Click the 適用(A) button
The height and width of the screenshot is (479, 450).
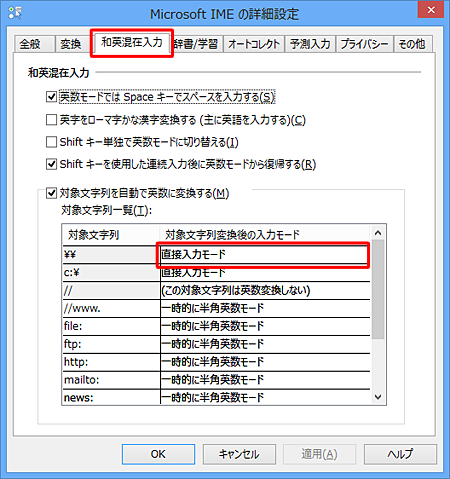click(319, 454)
